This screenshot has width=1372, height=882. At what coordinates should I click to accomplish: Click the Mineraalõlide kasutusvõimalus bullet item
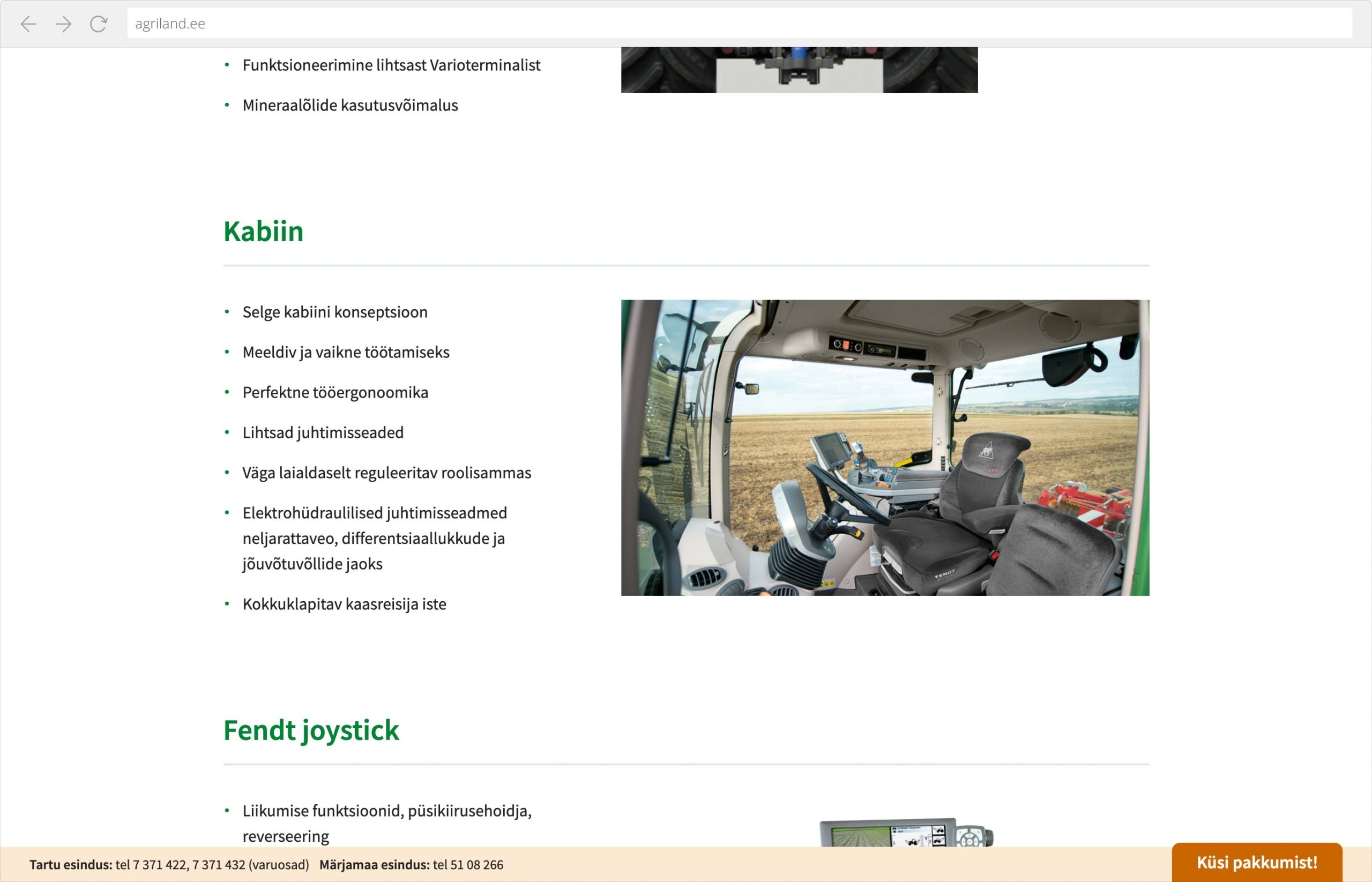pyautogui.click(x=350, y=106)
